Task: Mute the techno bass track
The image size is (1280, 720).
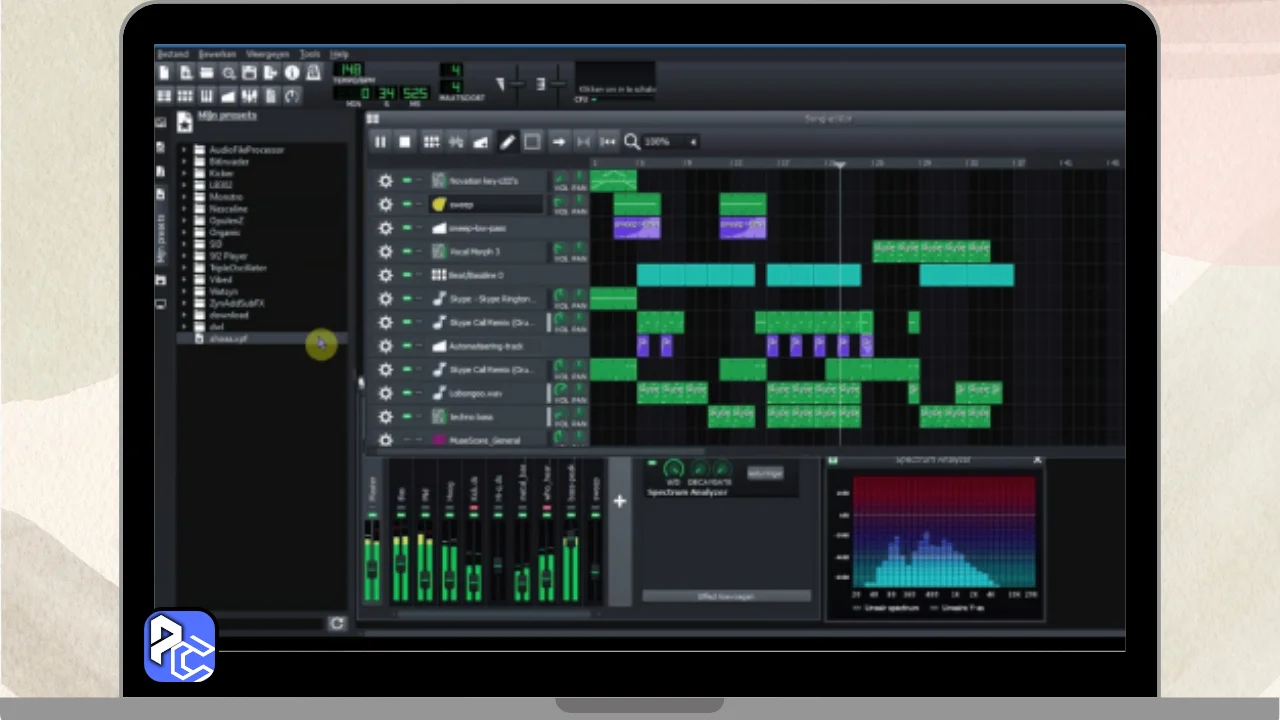Action: pyautogui.click(x=407, y=417)
